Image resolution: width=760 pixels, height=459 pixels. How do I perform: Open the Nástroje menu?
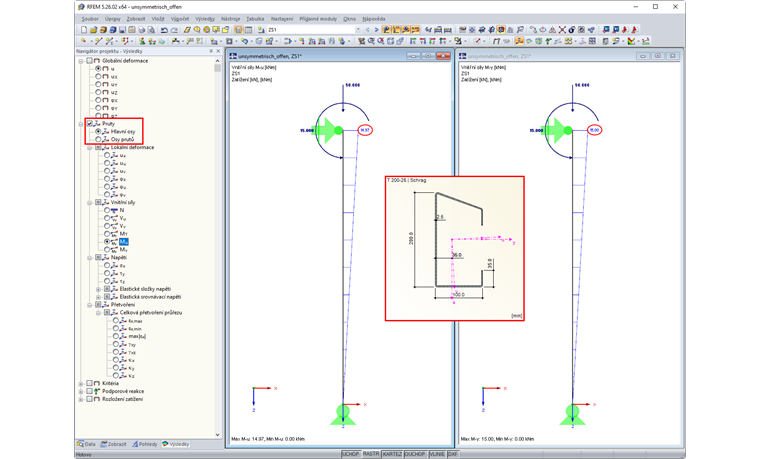tap(230, 19)
